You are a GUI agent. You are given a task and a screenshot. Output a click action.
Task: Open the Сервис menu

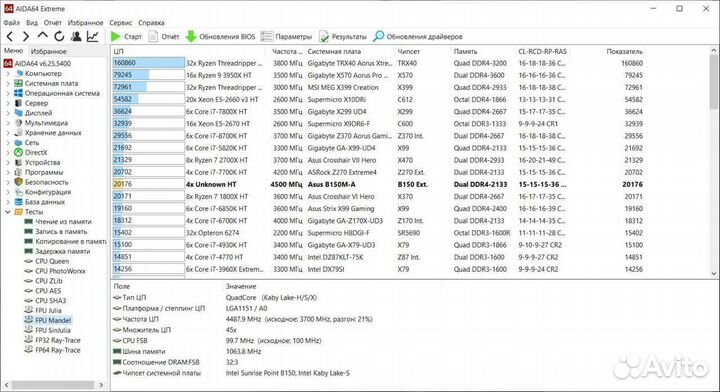[x=120, y=22]
